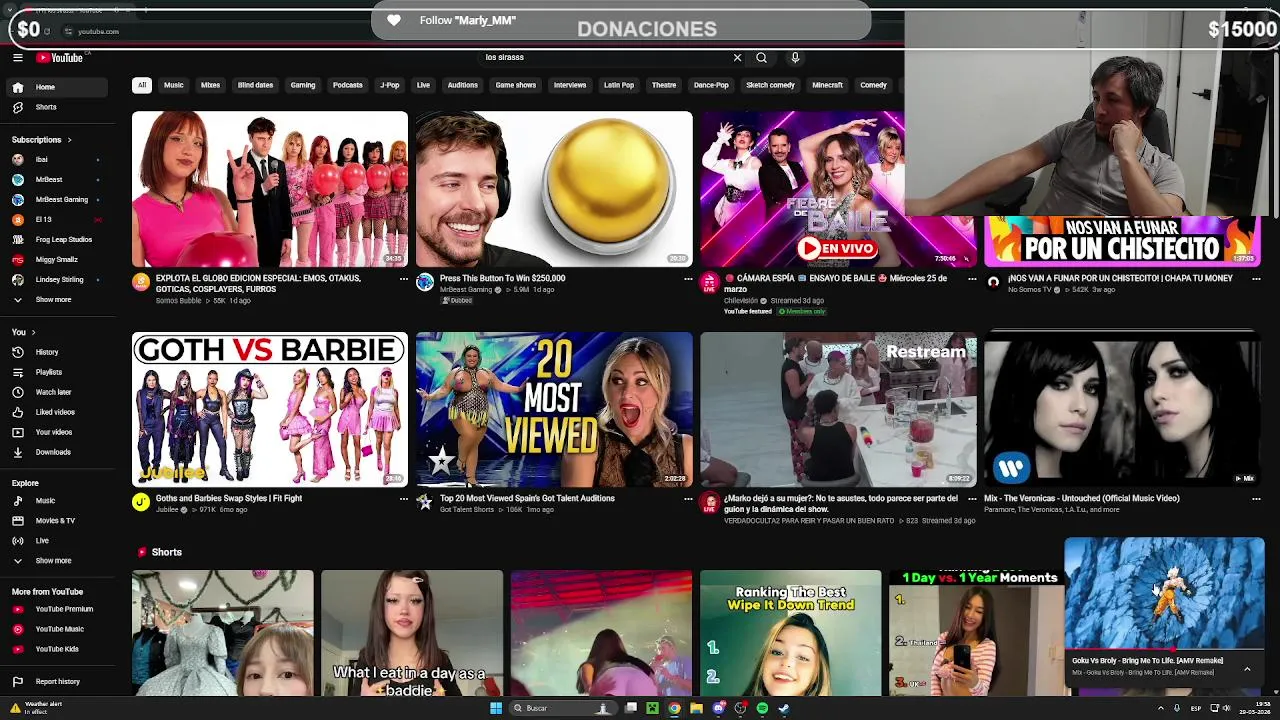Image resolution: width=1280 pixels, height=720 pixels.
Task: Open Your videos in sidebar
Action: coord(55,432)
